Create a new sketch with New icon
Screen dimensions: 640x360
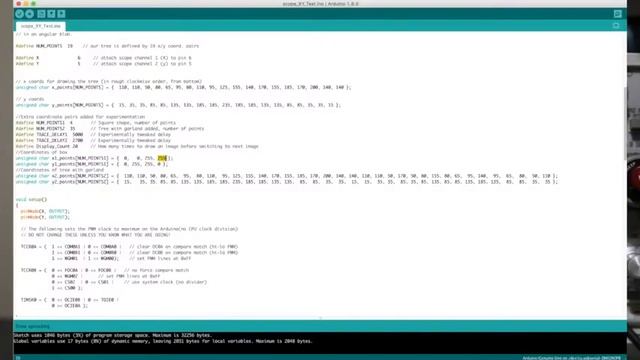tap(41, 14)
